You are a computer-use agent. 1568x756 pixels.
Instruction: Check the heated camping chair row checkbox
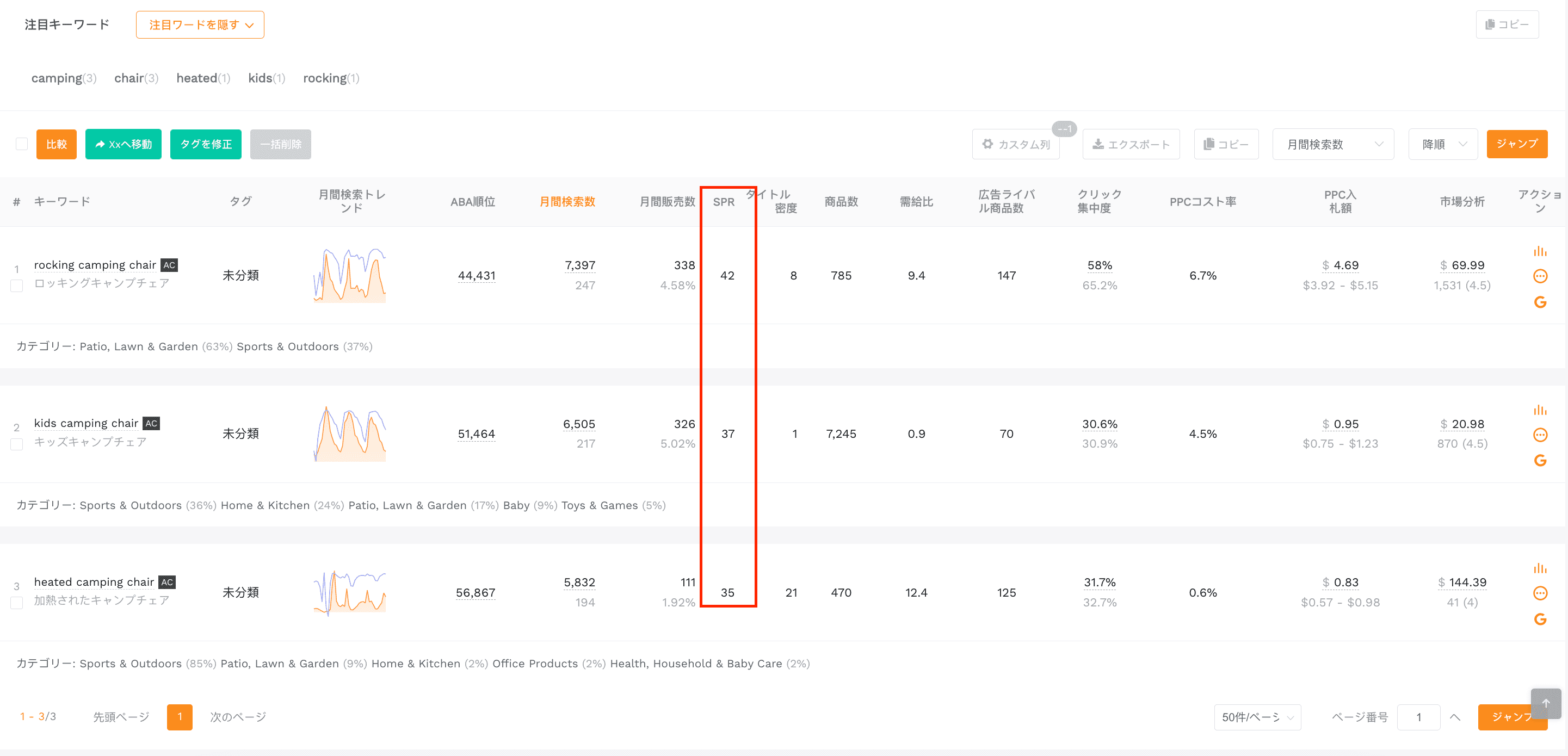[17, 603]
